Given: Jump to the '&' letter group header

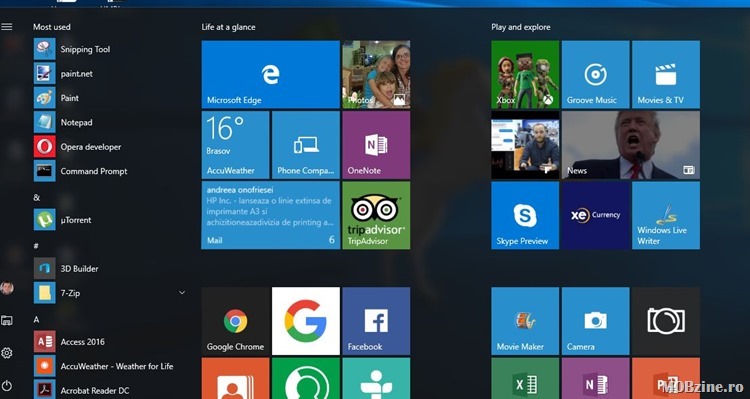Looking at the screenshot, I should point(36,198).
